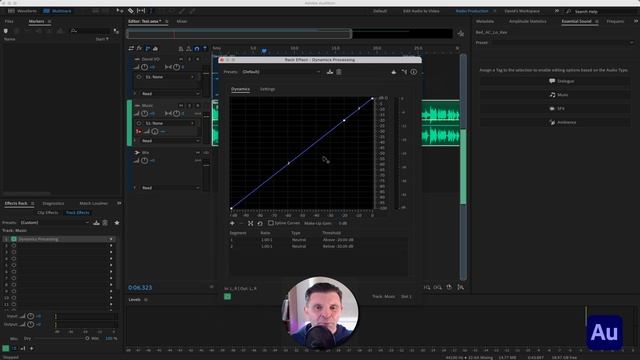This screenshot has width=640, height=360.
Task: Save preset in Dynamics Processing window
Action: (x=330, y=72)
